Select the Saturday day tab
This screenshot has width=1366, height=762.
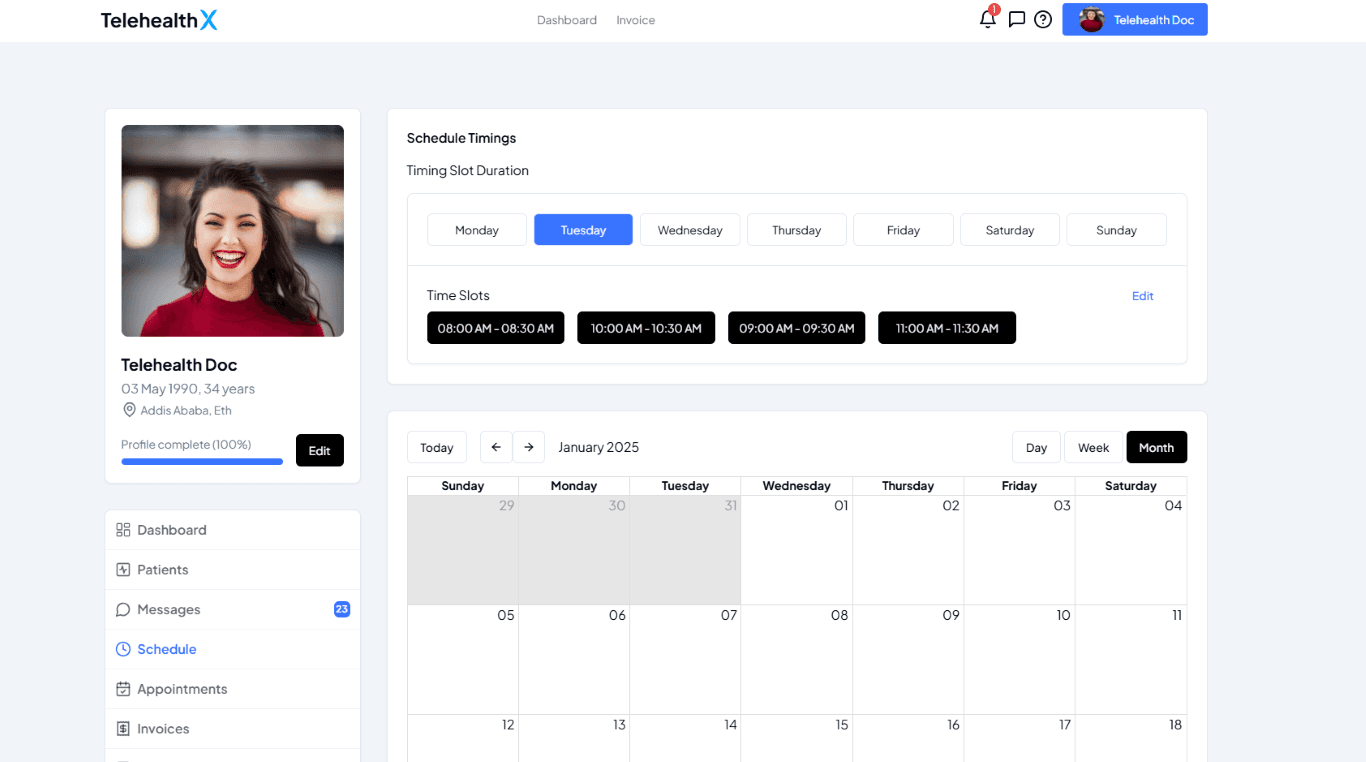coord(1010,230)
